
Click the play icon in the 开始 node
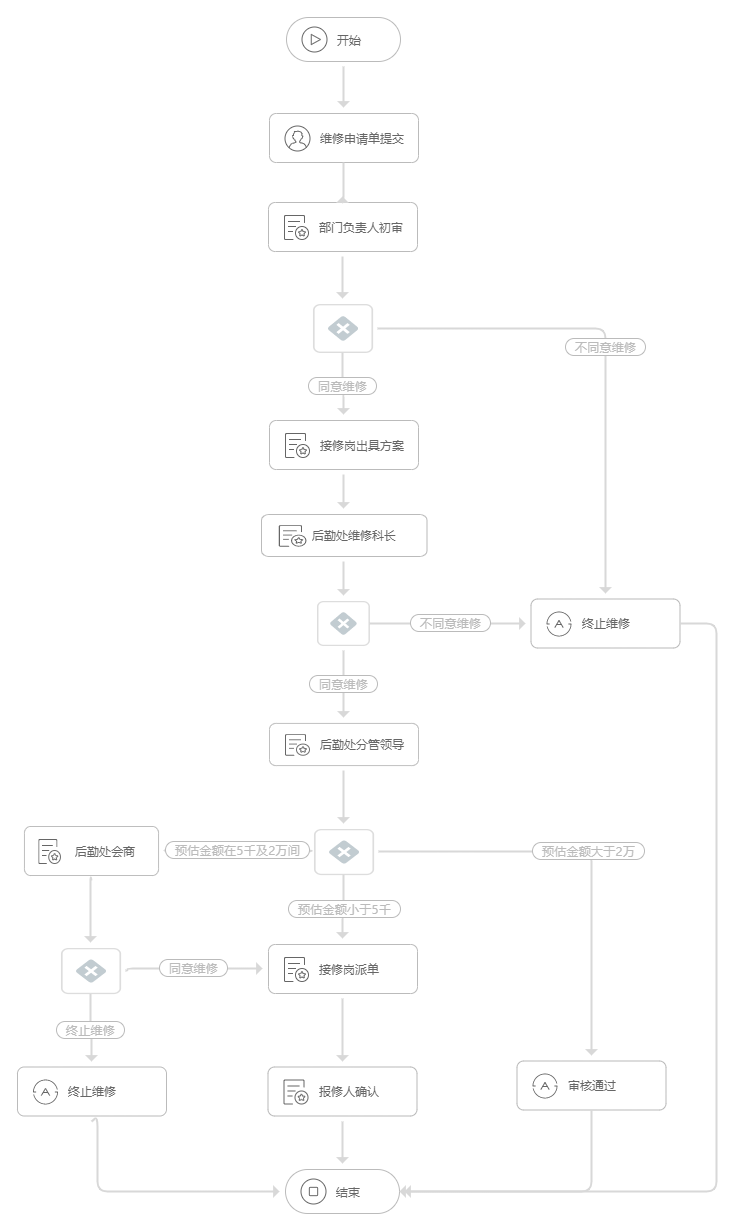click(x=314, y=40)
